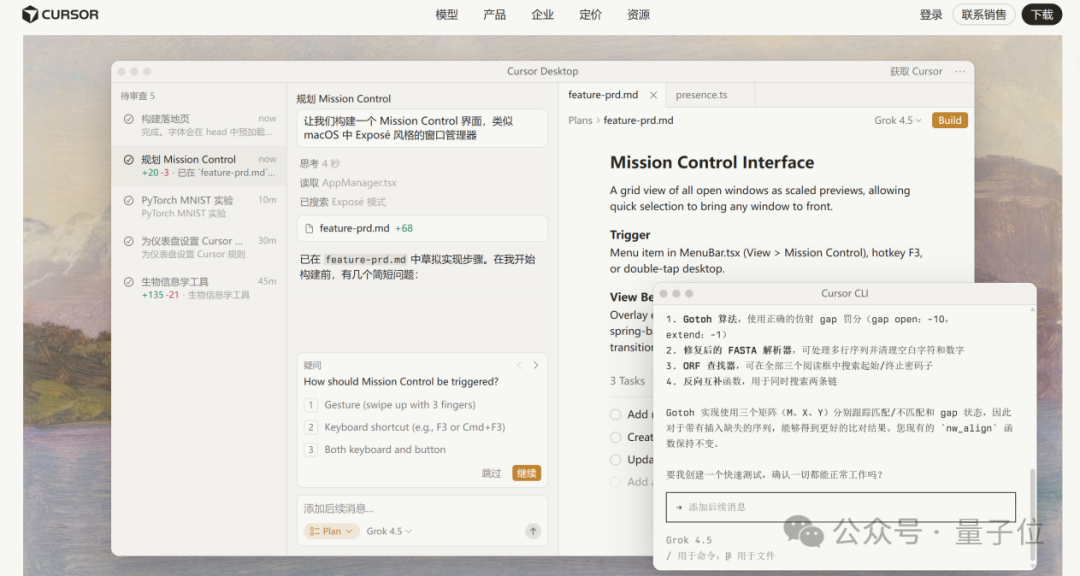Click the Grok 4.5 label in the Cursor CLI window
The image size is (1080, 576).
(689, 540)
